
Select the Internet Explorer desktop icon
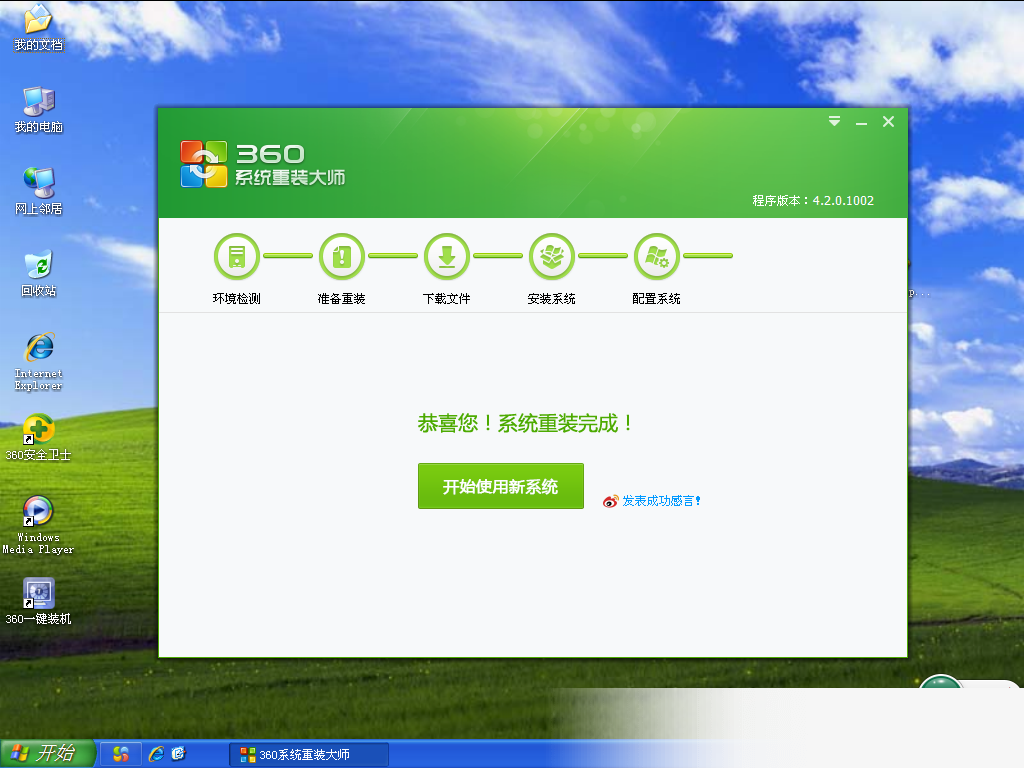[x=39, y=362]
